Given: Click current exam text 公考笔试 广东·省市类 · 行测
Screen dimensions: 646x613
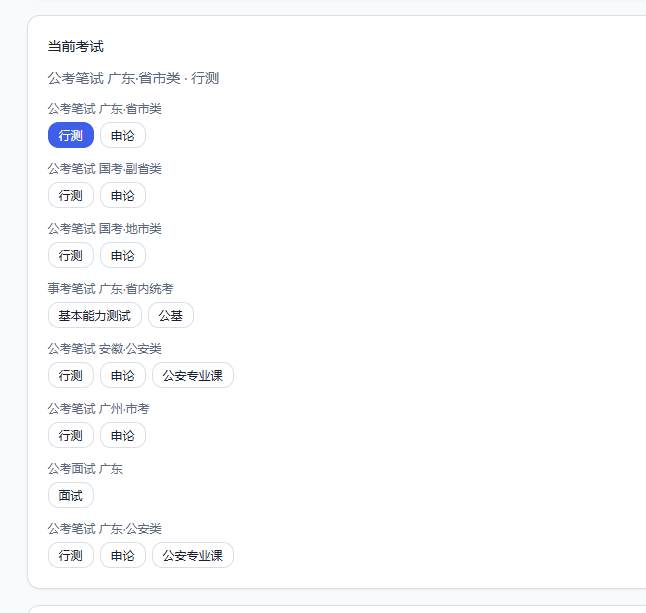Looking at the screenshot, I should coord(133,78).
